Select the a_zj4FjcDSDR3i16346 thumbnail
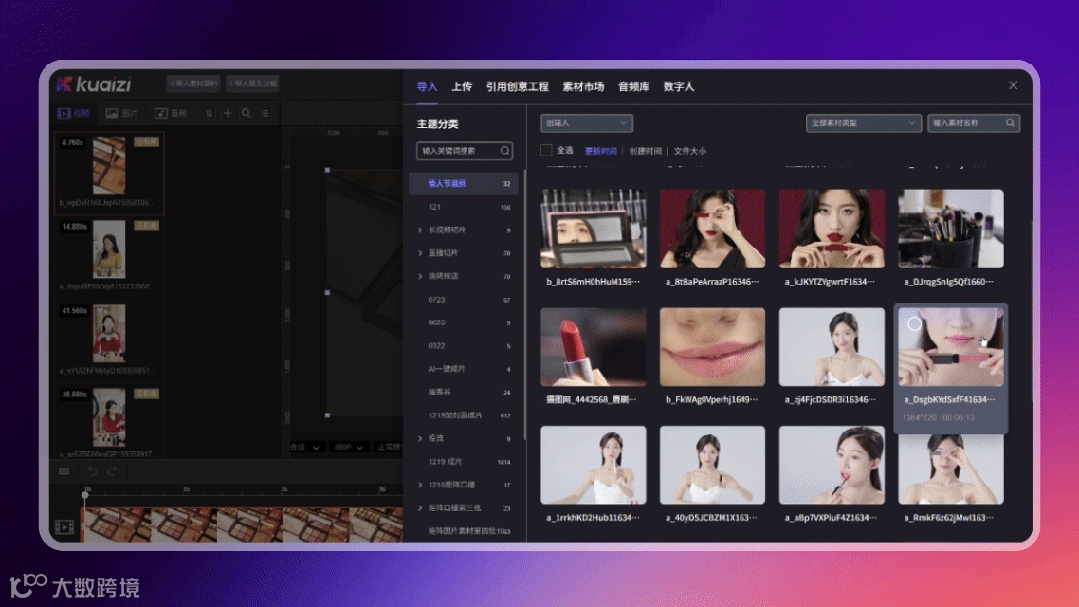 point(832,347)
